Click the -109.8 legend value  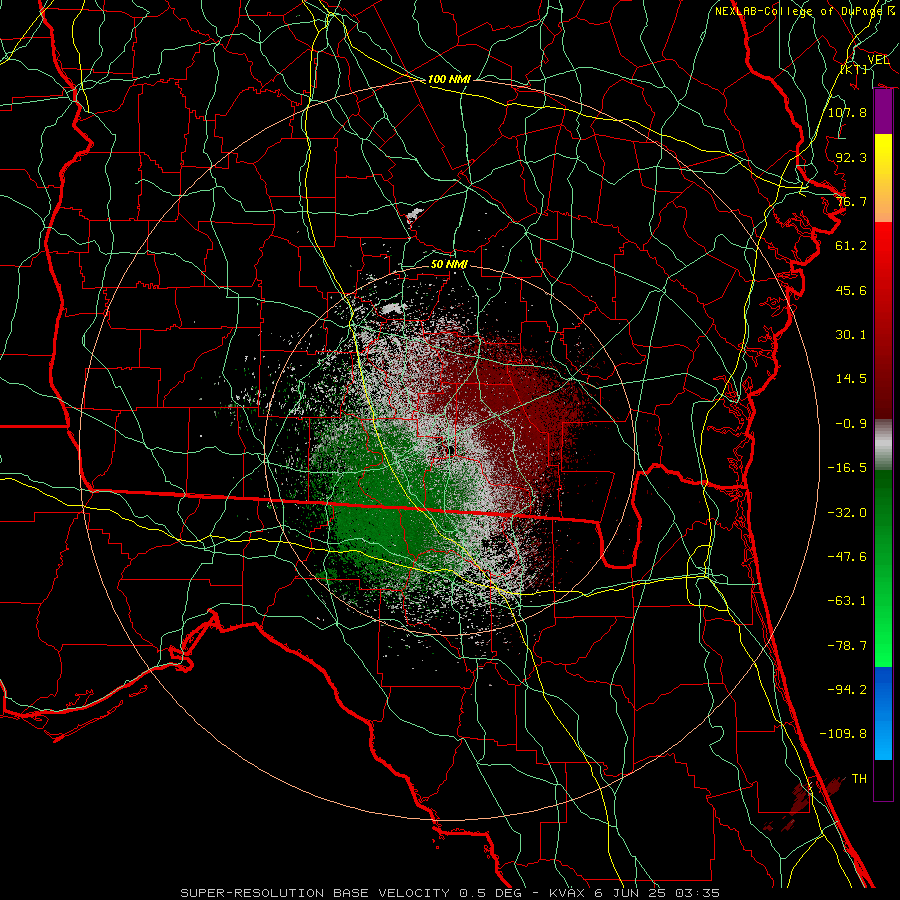(843, 734)
